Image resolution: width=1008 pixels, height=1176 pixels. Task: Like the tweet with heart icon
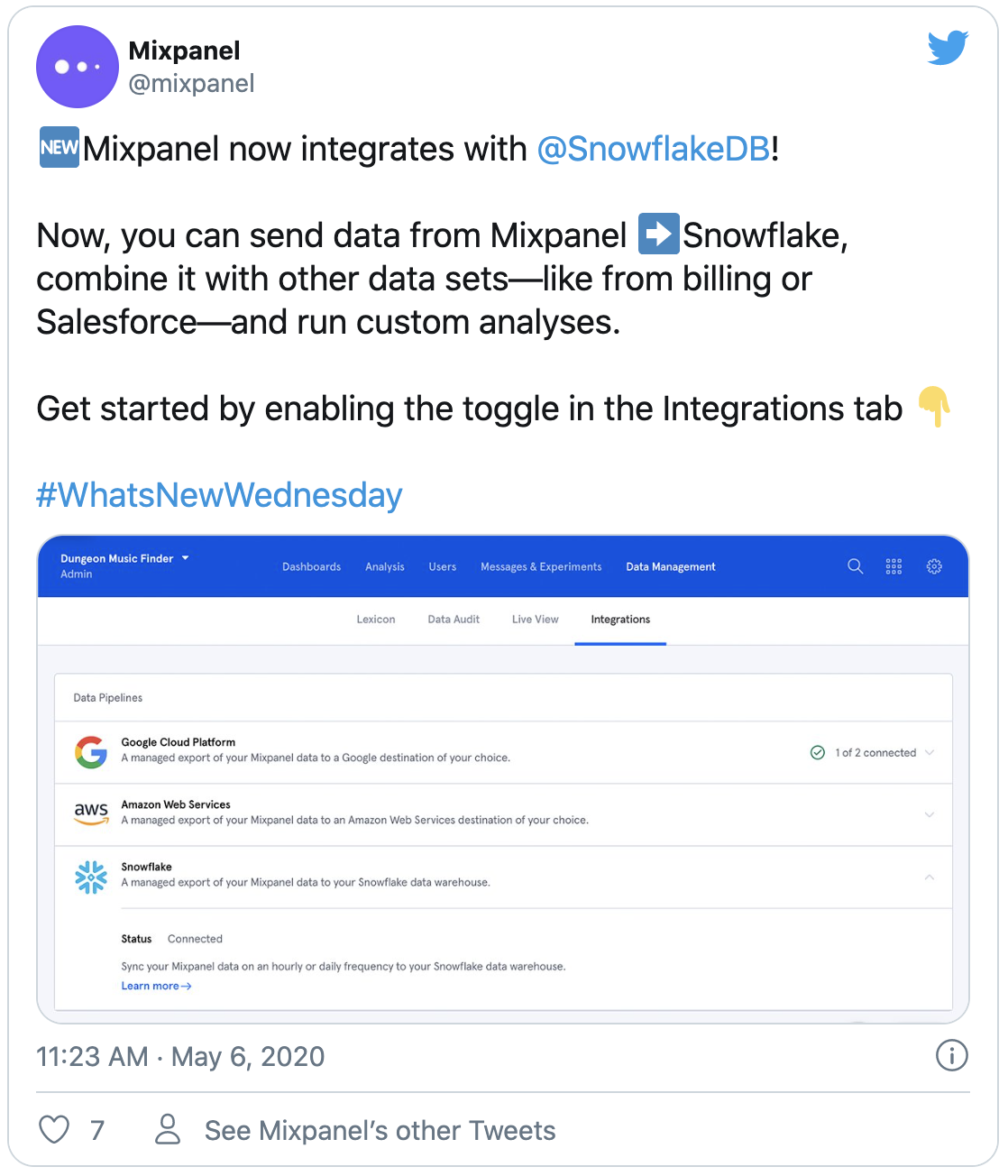[54, 1129]
